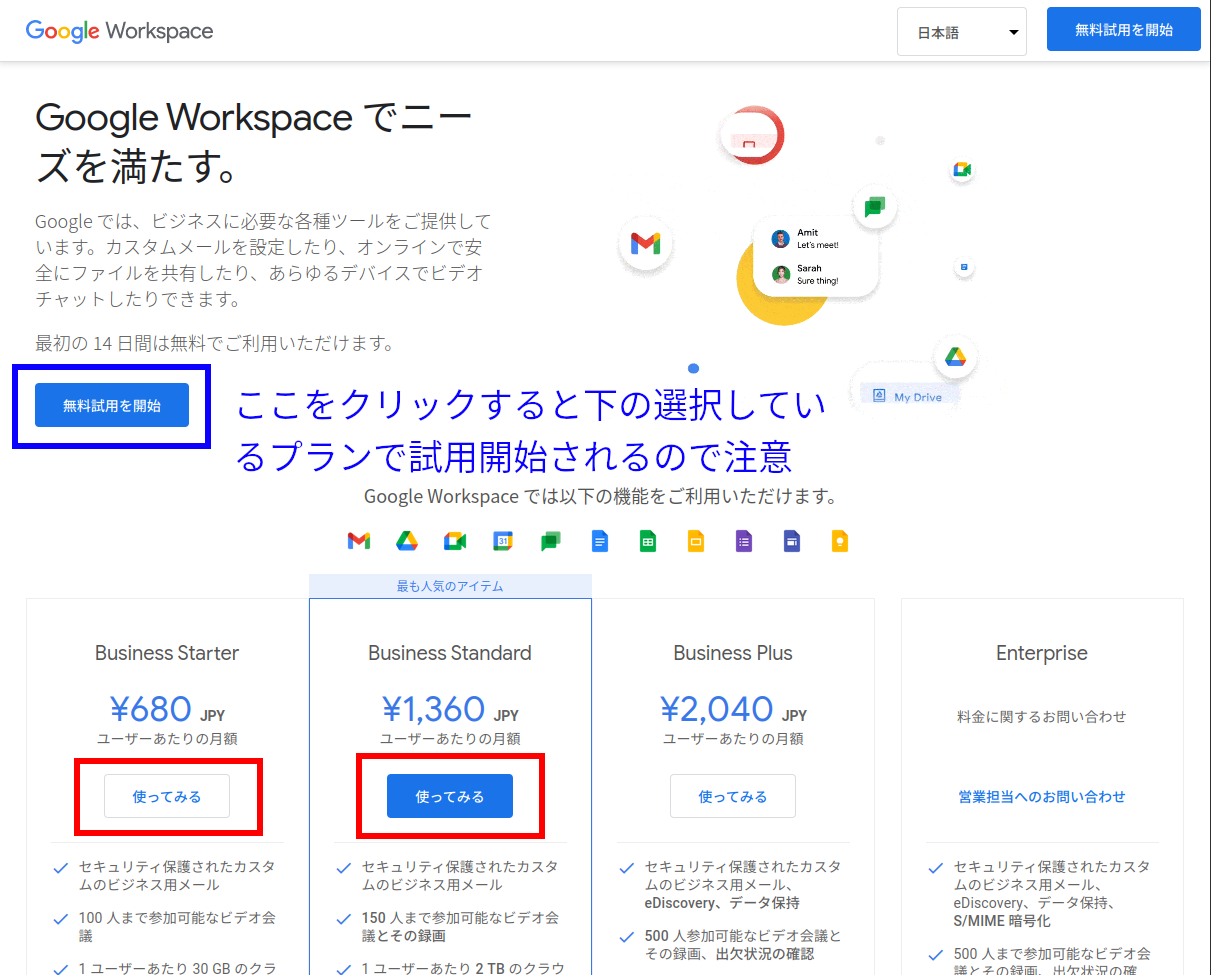
Task: Click the Google Chat bubble above Amit's message
Action: tap(875, 207)
